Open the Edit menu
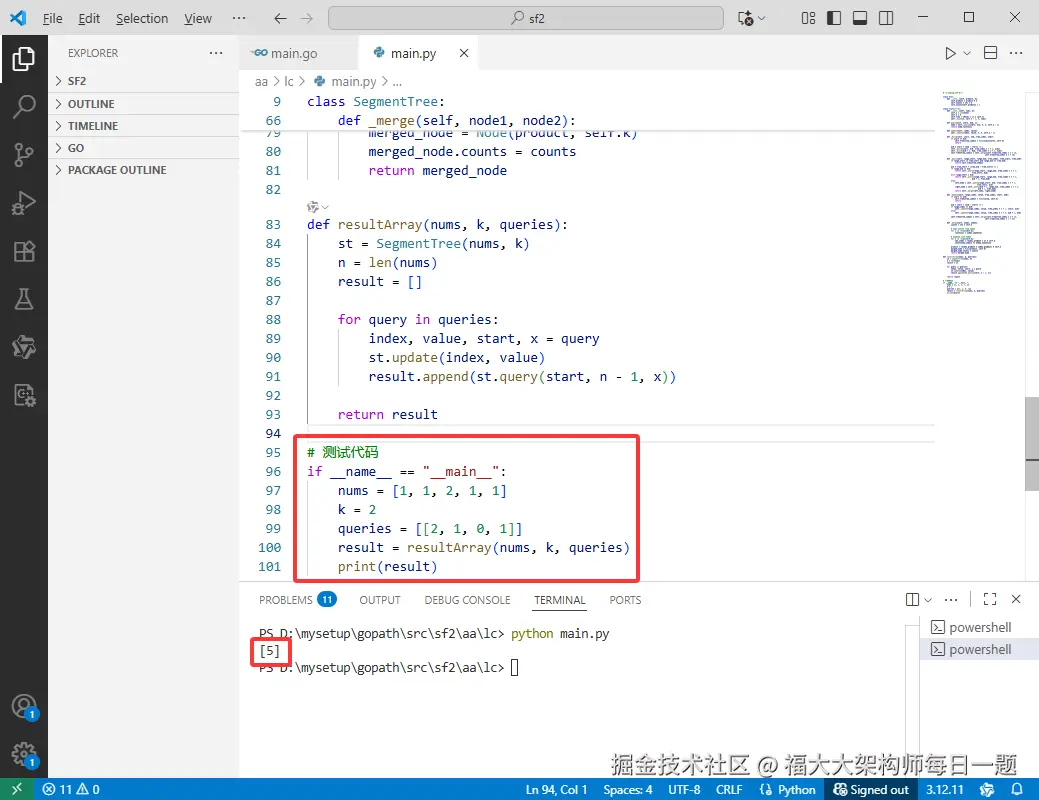The width and height of the screenshot is (1039, 800). [x=89, y=19]
